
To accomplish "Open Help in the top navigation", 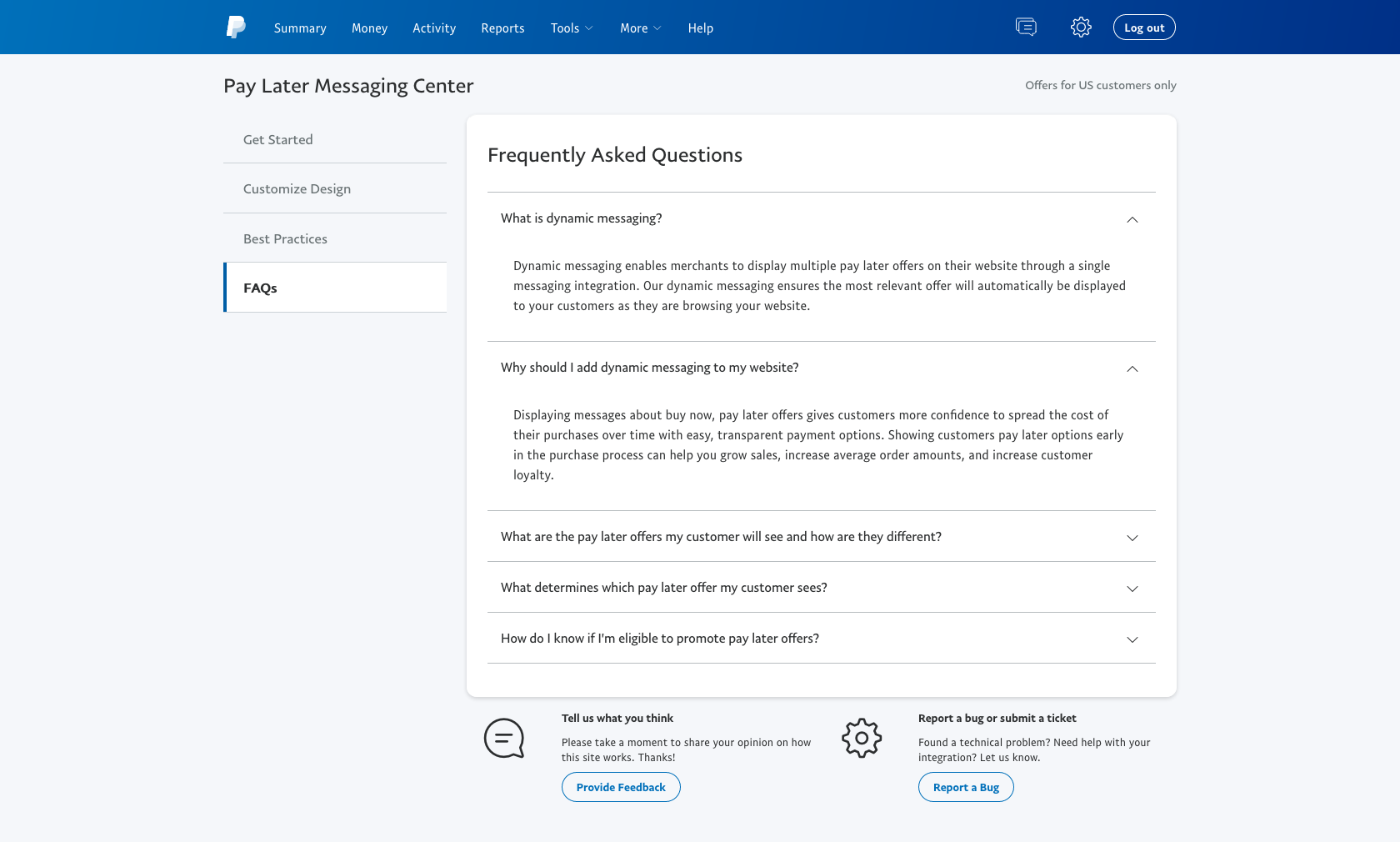I will click(700, 28).
